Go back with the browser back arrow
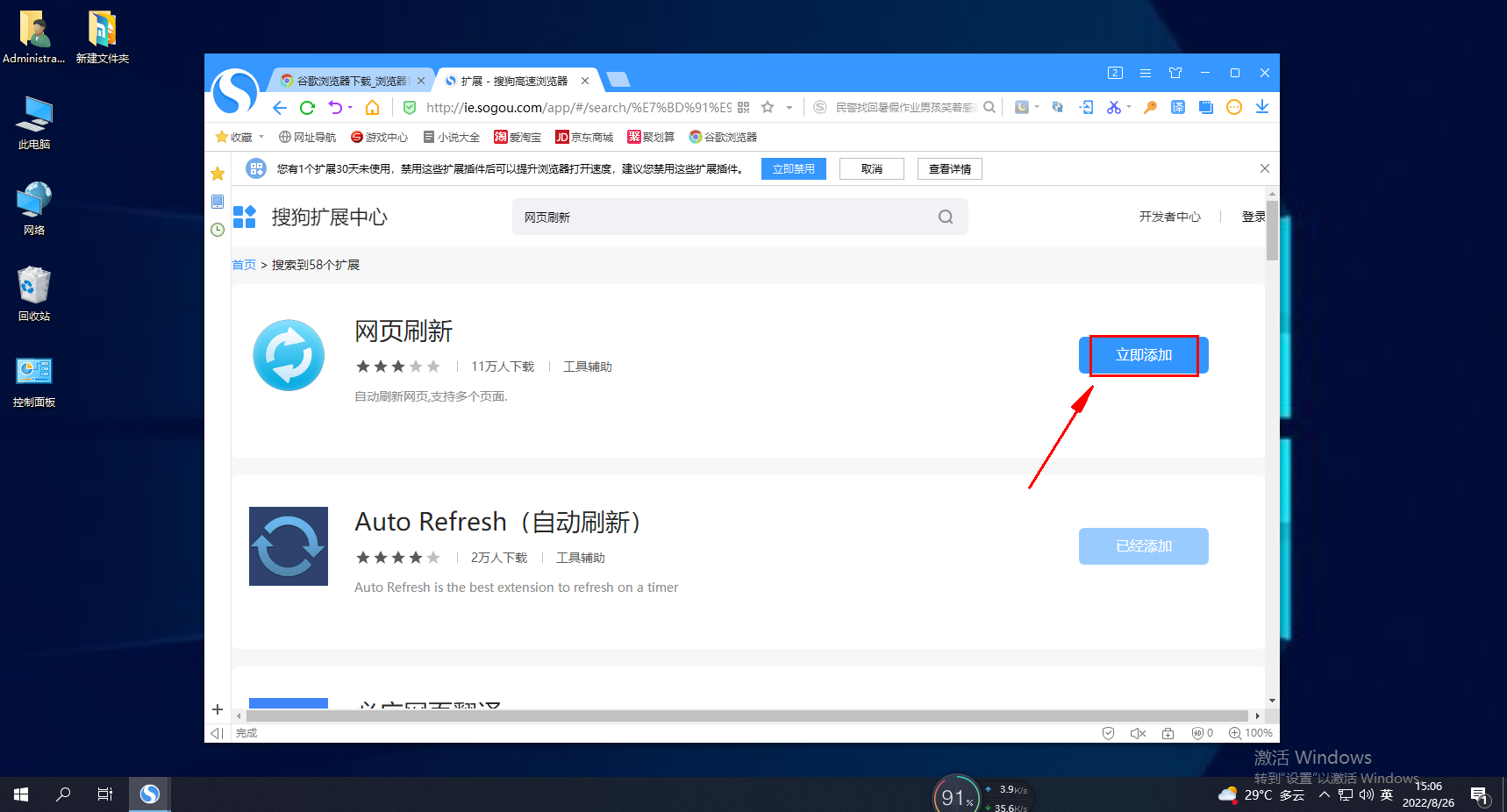Screen dimensions: 1507x812 pos(280,108)
